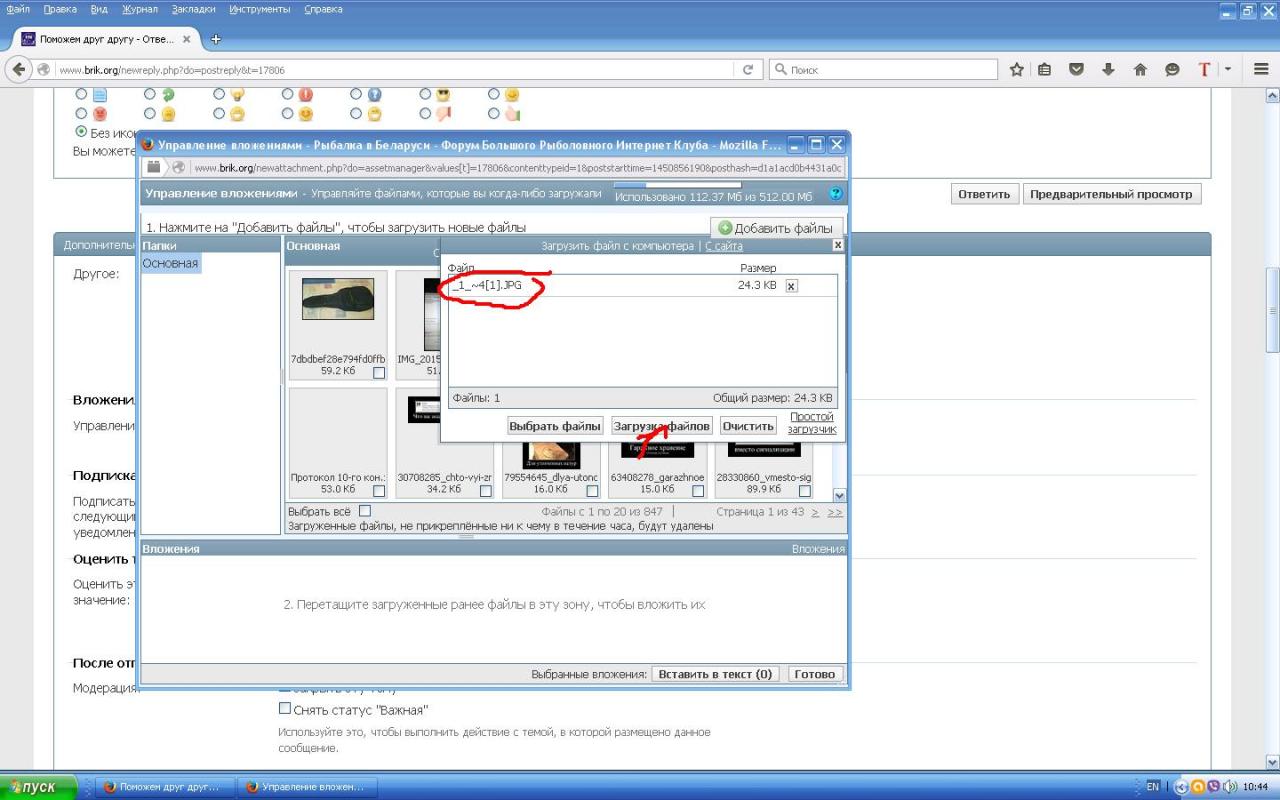Open the Firefox hamburger menu
Viewport: 1280px width, 800px height.
point(1260,70)
